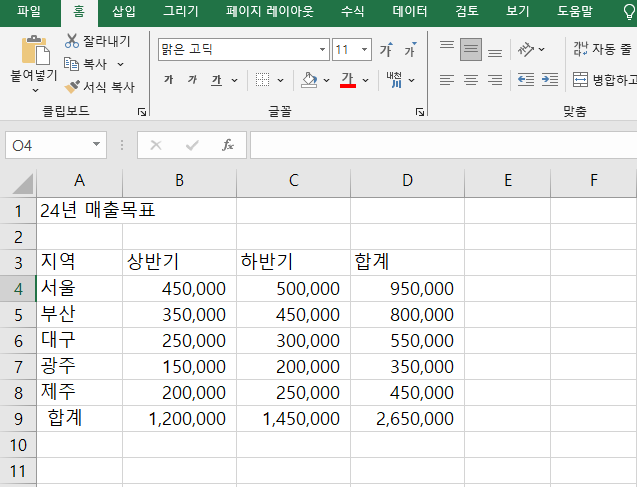Click the Format Painter (서식 복사) brush
Viewport: 637px width, 487px height.
(x=72, y=87)
